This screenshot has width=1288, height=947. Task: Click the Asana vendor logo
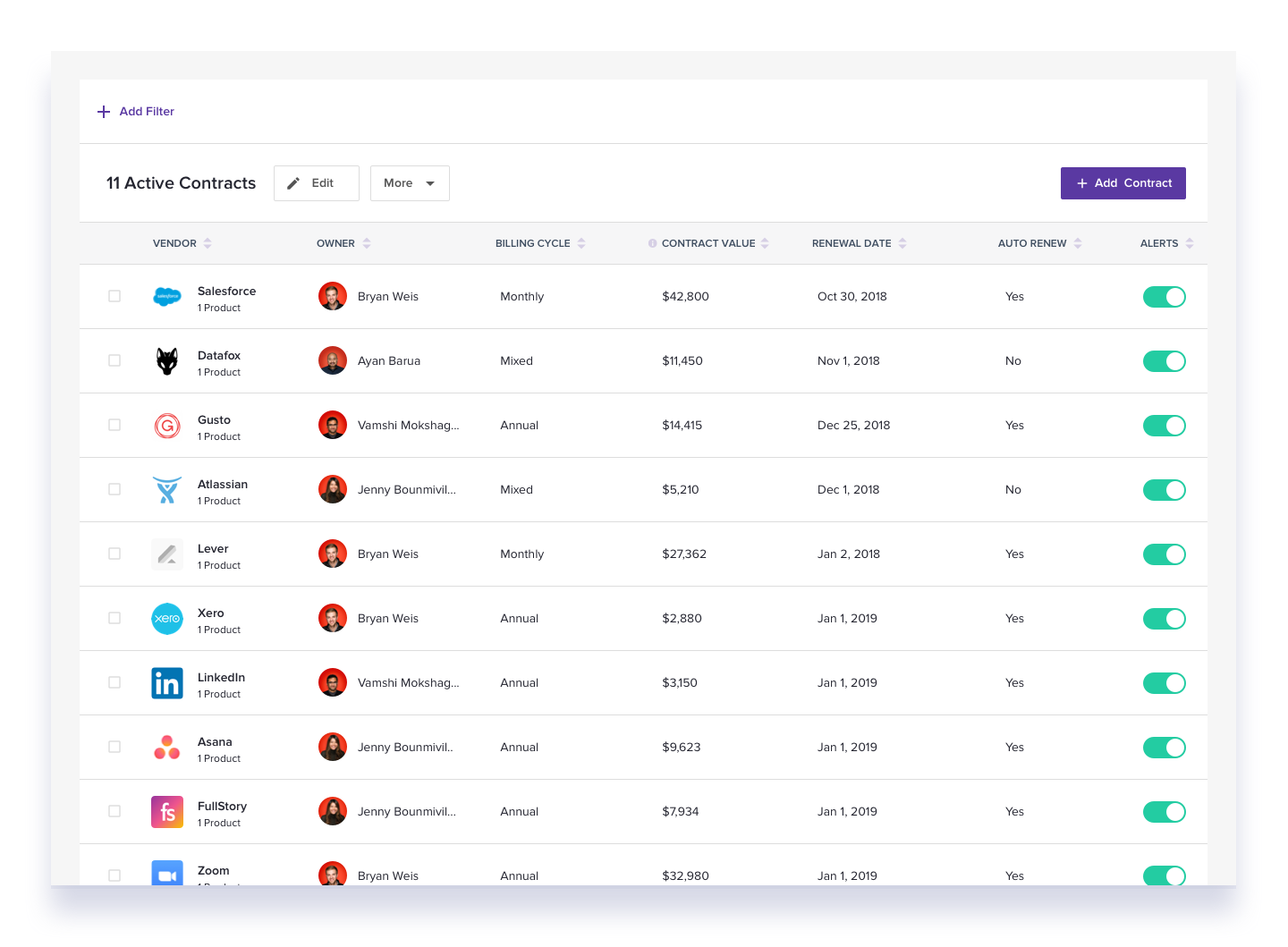click(167, 748)
